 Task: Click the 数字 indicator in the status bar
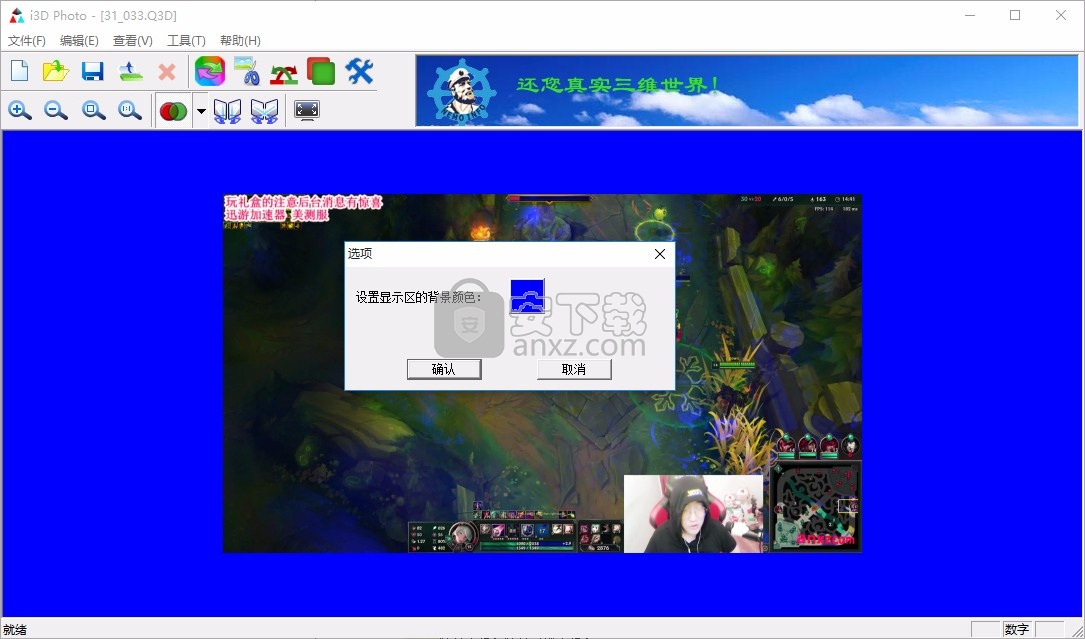[1016, 629]
